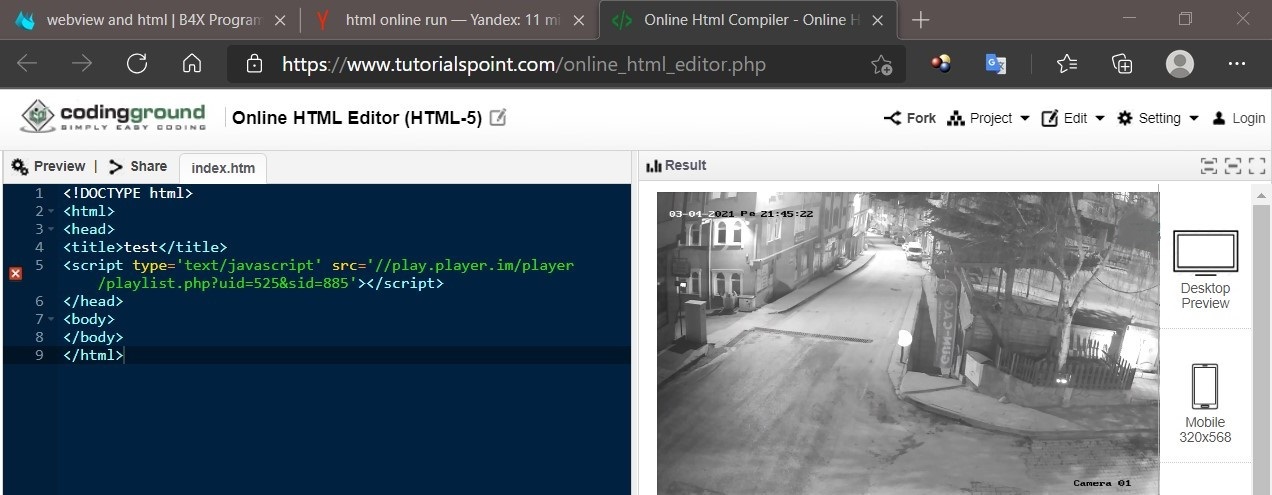Image resolution: width=1272 pixels, height=495 pixels.
Task: Click the site lock icon in address bar
Action: pos(254,64)
